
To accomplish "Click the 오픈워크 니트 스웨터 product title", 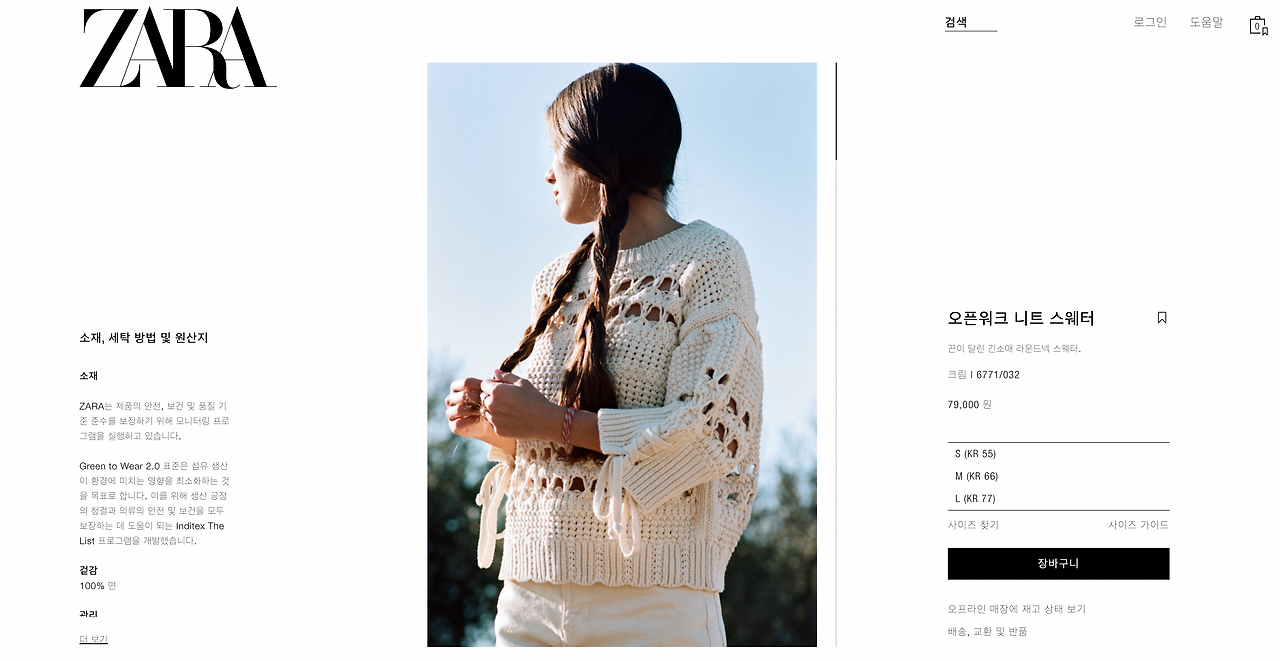I will tap(1021, 318).
